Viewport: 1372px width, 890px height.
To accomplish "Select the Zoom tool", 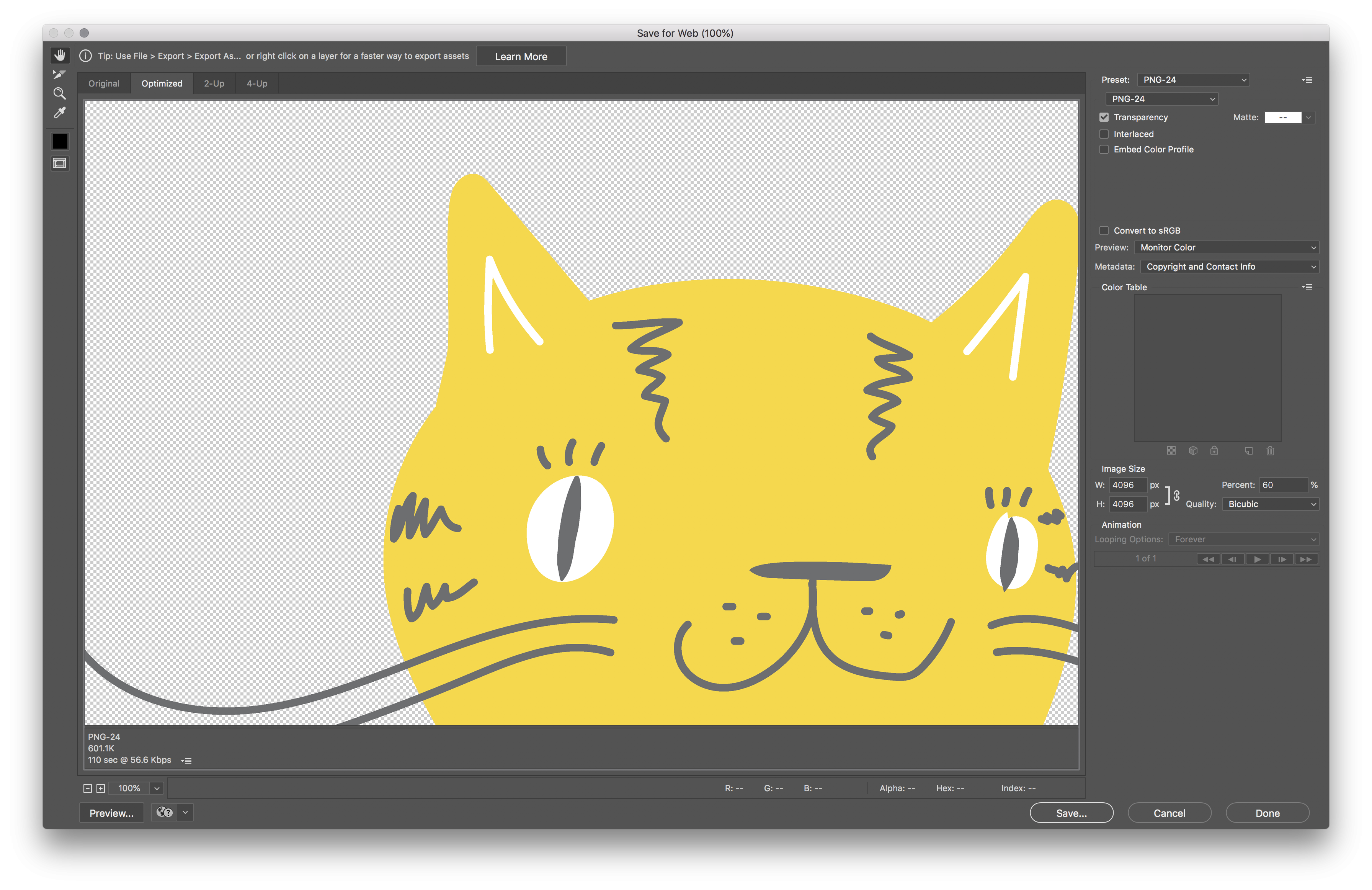I will (59, 93).
